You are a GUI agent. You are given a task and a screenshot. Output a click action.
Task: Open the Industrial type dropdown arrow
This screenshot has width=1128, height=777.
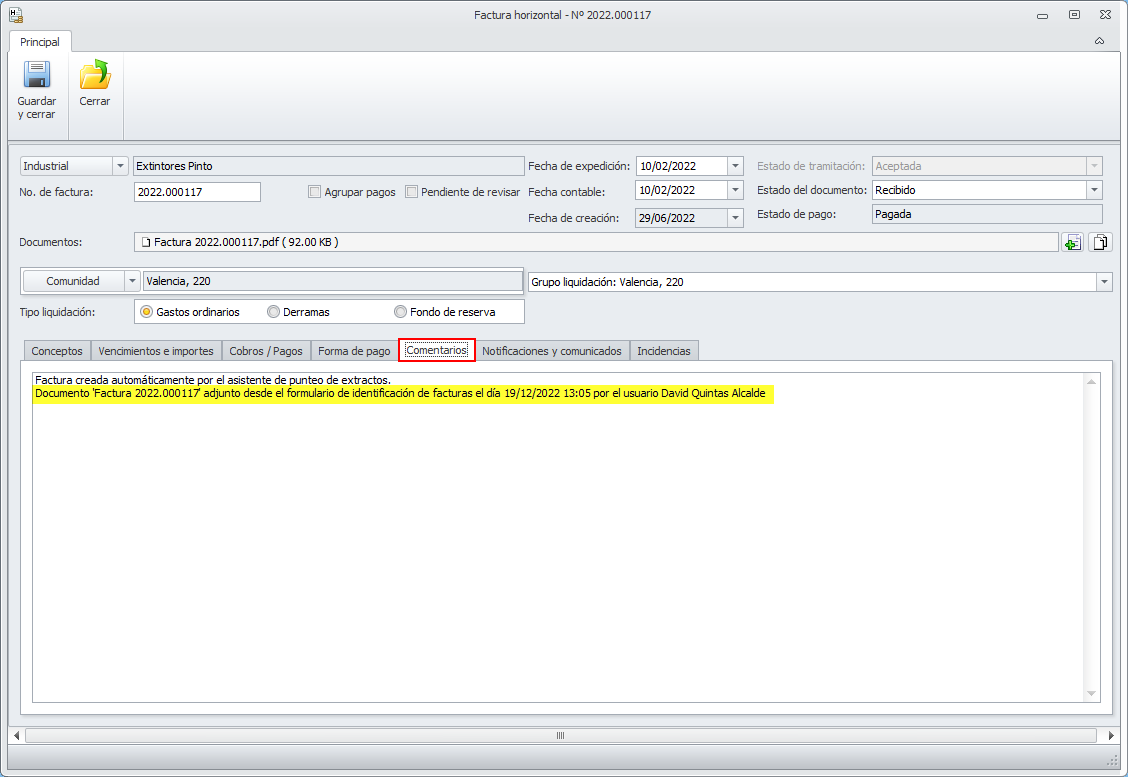tap(120, 166)
